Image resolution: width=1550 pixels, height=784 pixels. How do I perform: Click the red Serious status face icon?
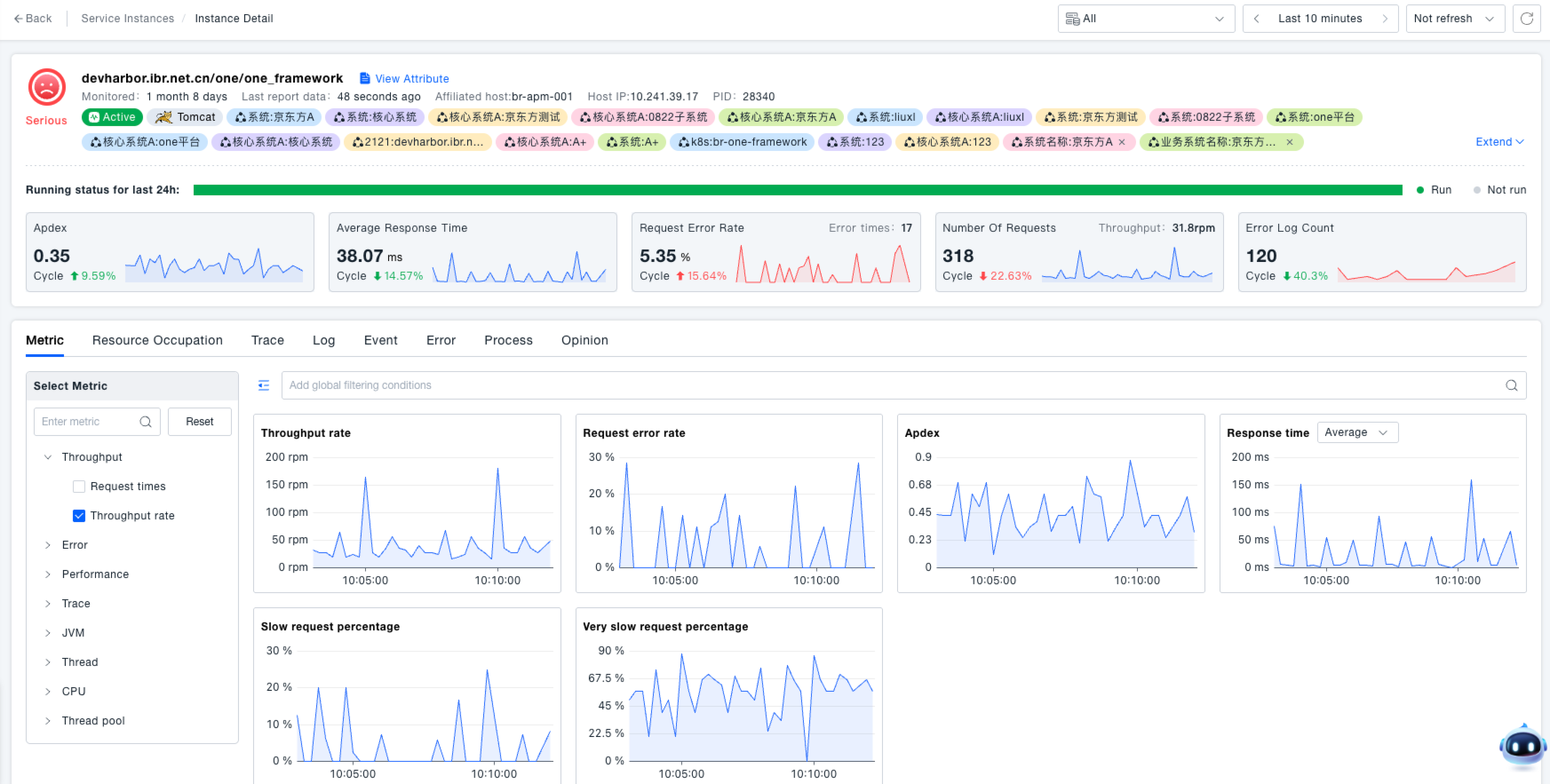[x=47, y=87]
